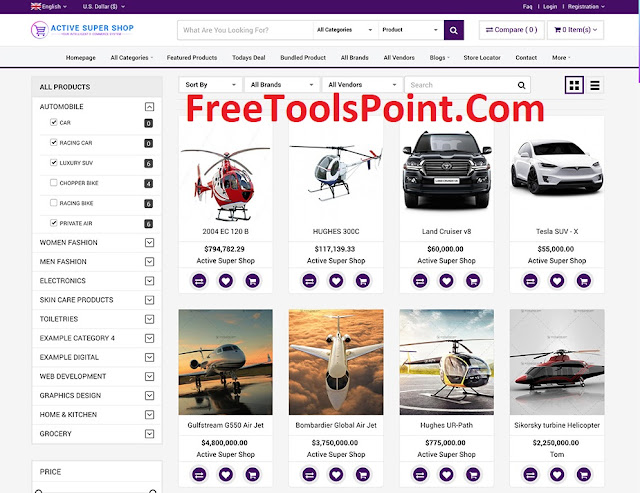
Task: Expand the WOMEN FASHION category
Action: tap(149, 242)
